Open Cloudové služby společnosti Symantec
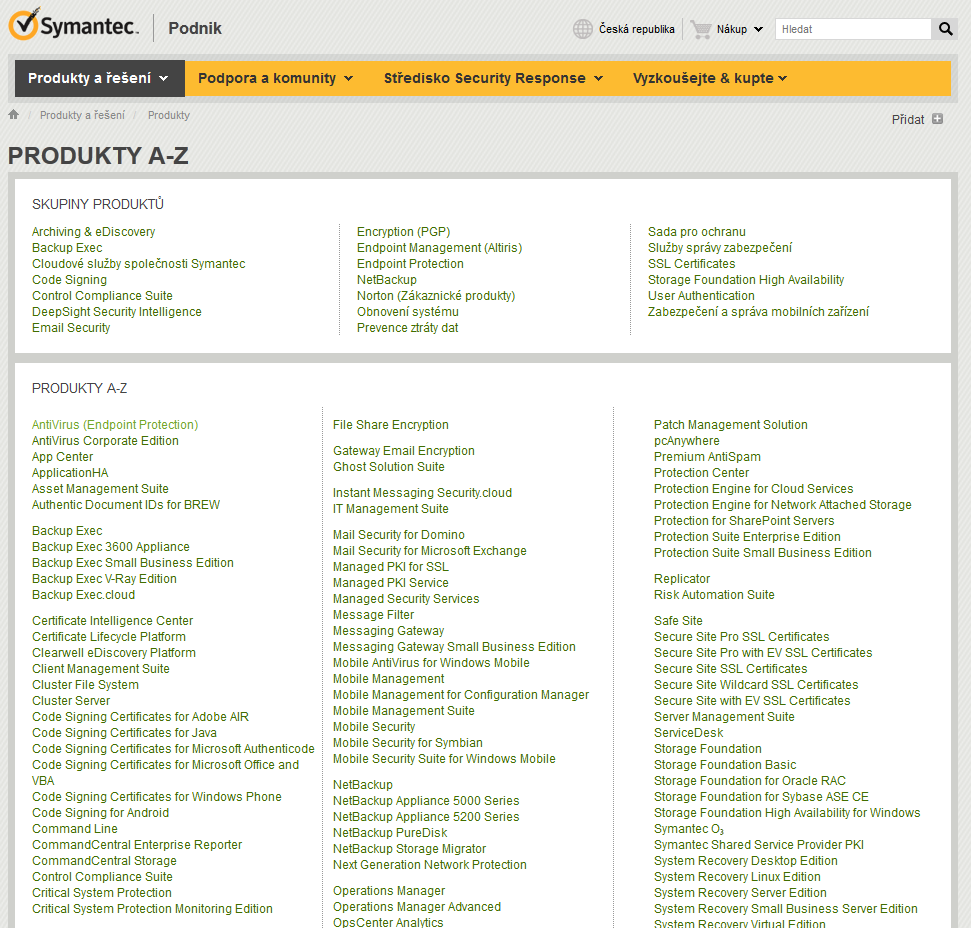 point(139,264)
